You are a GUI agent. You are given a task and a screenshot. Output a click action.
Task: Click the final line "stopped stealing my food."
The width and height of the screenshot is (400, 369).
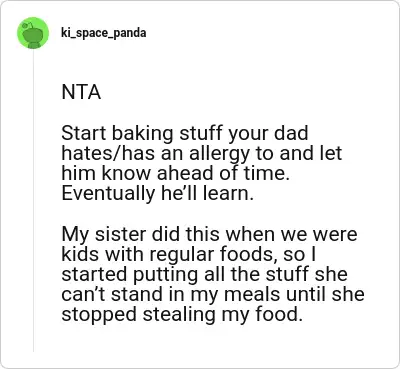point(182,315)
